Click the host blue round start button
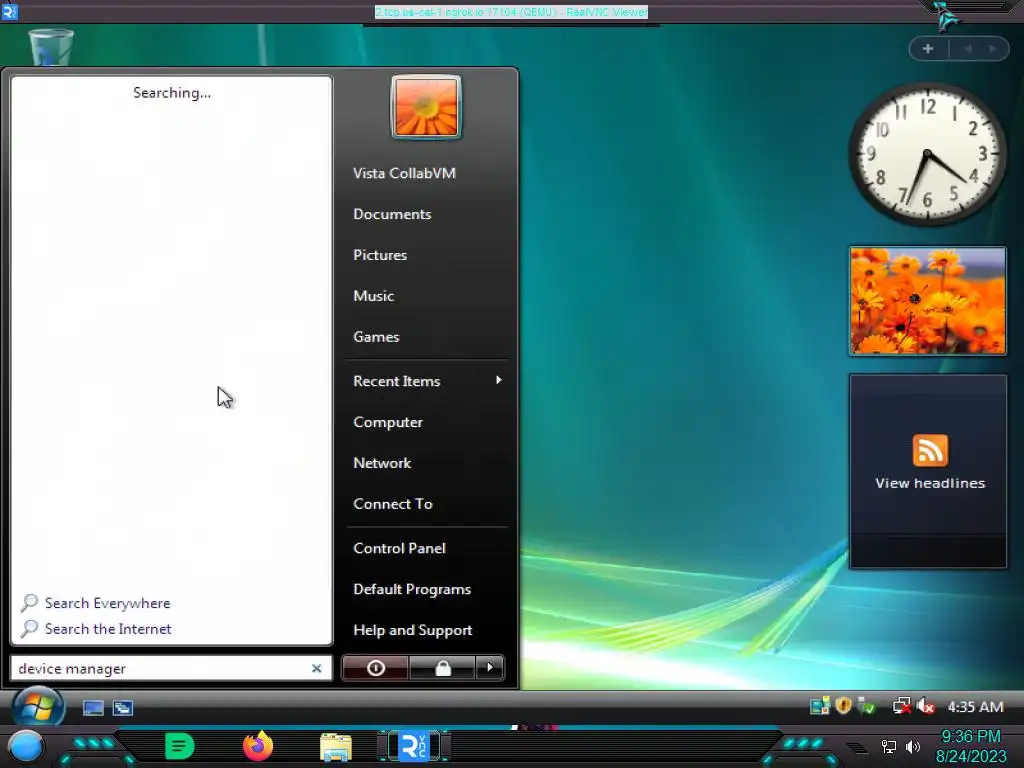 [x=25, y=747]
